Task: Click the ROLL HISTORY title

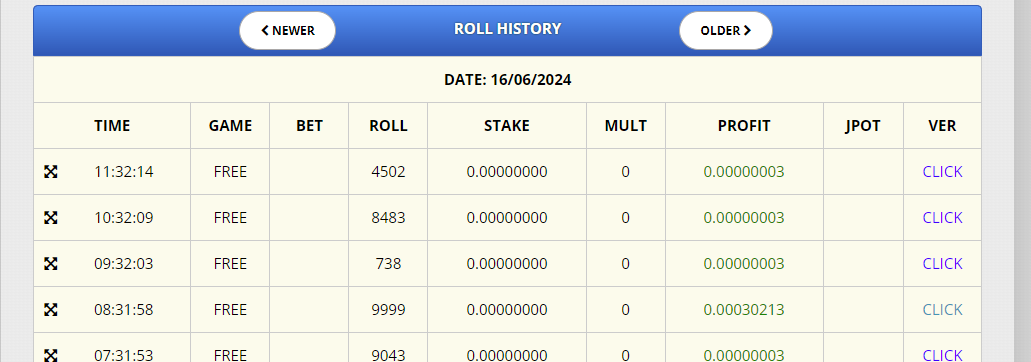Action: click(x=508, y=29)
